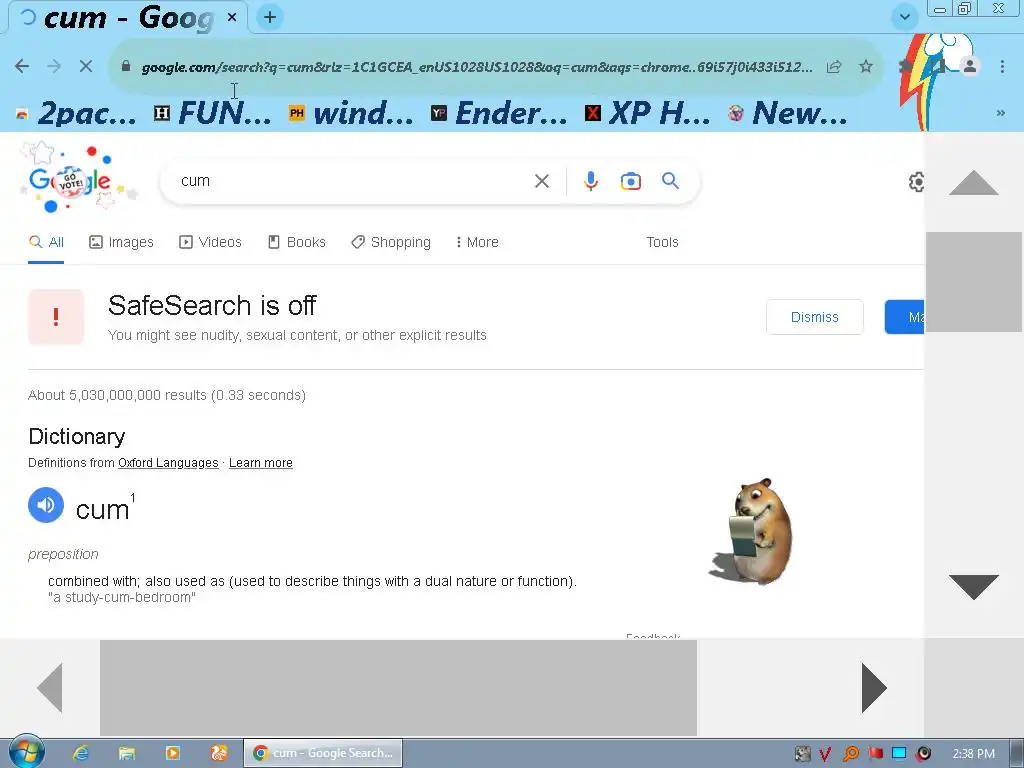Click the vertical scrollbar thumb
Screen dimensions: 1024x768
click(974, 281)
